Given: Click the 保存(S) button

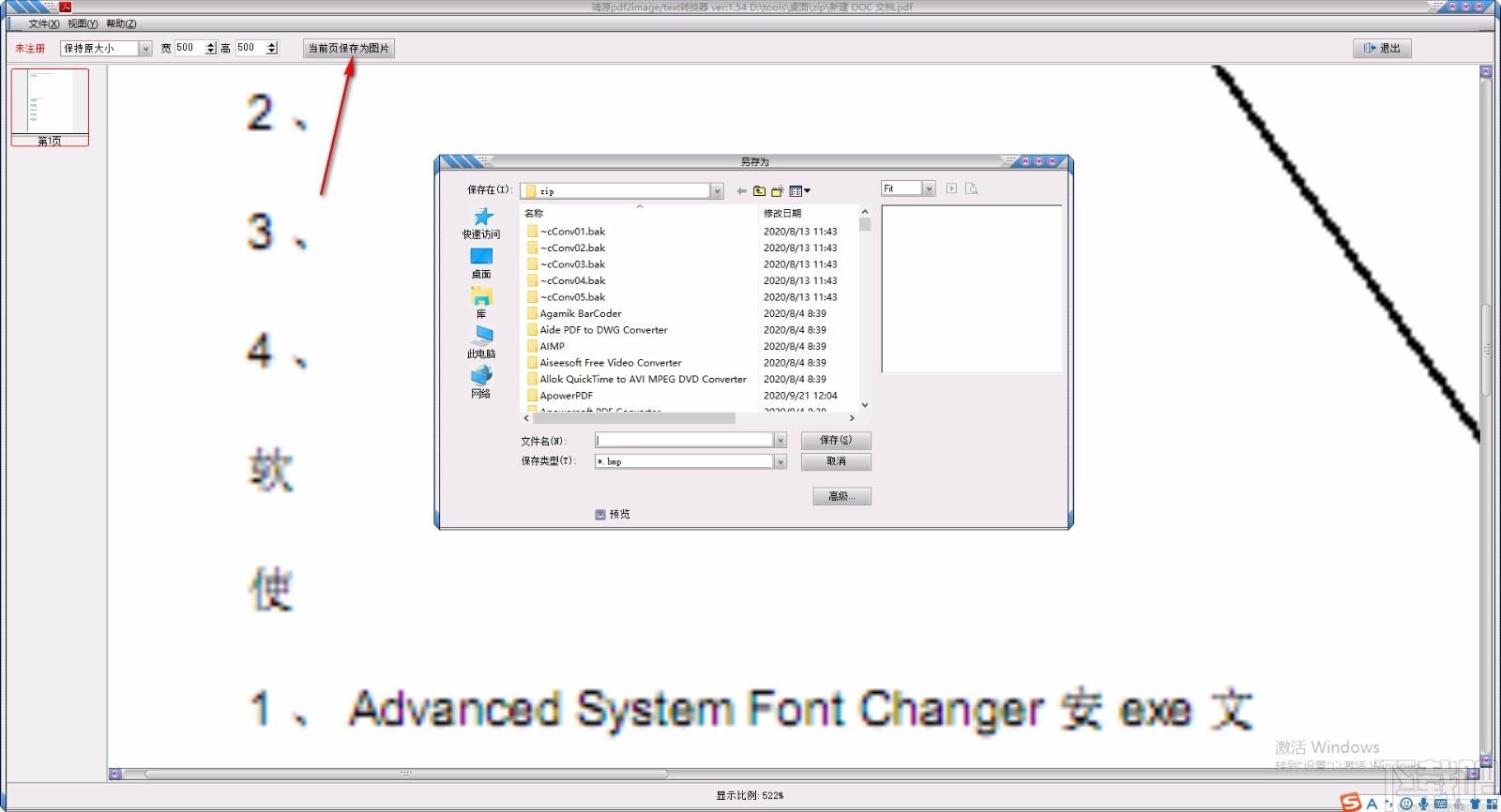Looking at the screenshot, I should click(836, 440).
